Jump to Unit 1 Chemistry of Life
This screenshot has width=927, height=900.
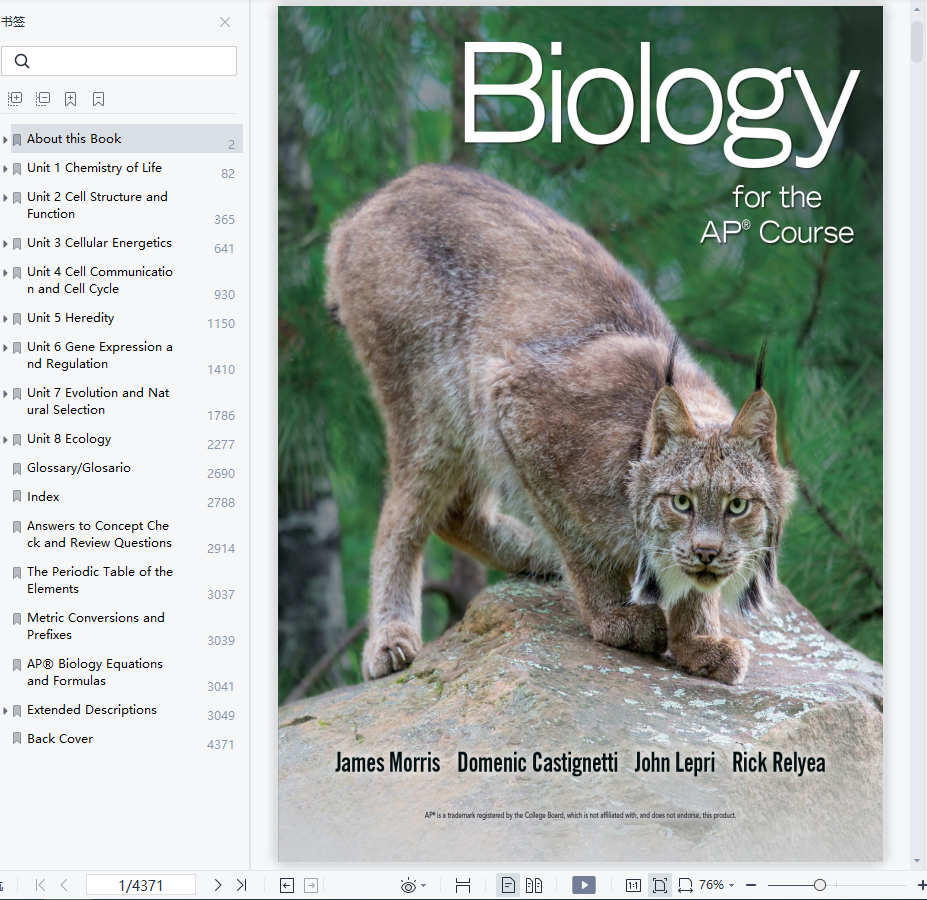click(x=95, y=168)
